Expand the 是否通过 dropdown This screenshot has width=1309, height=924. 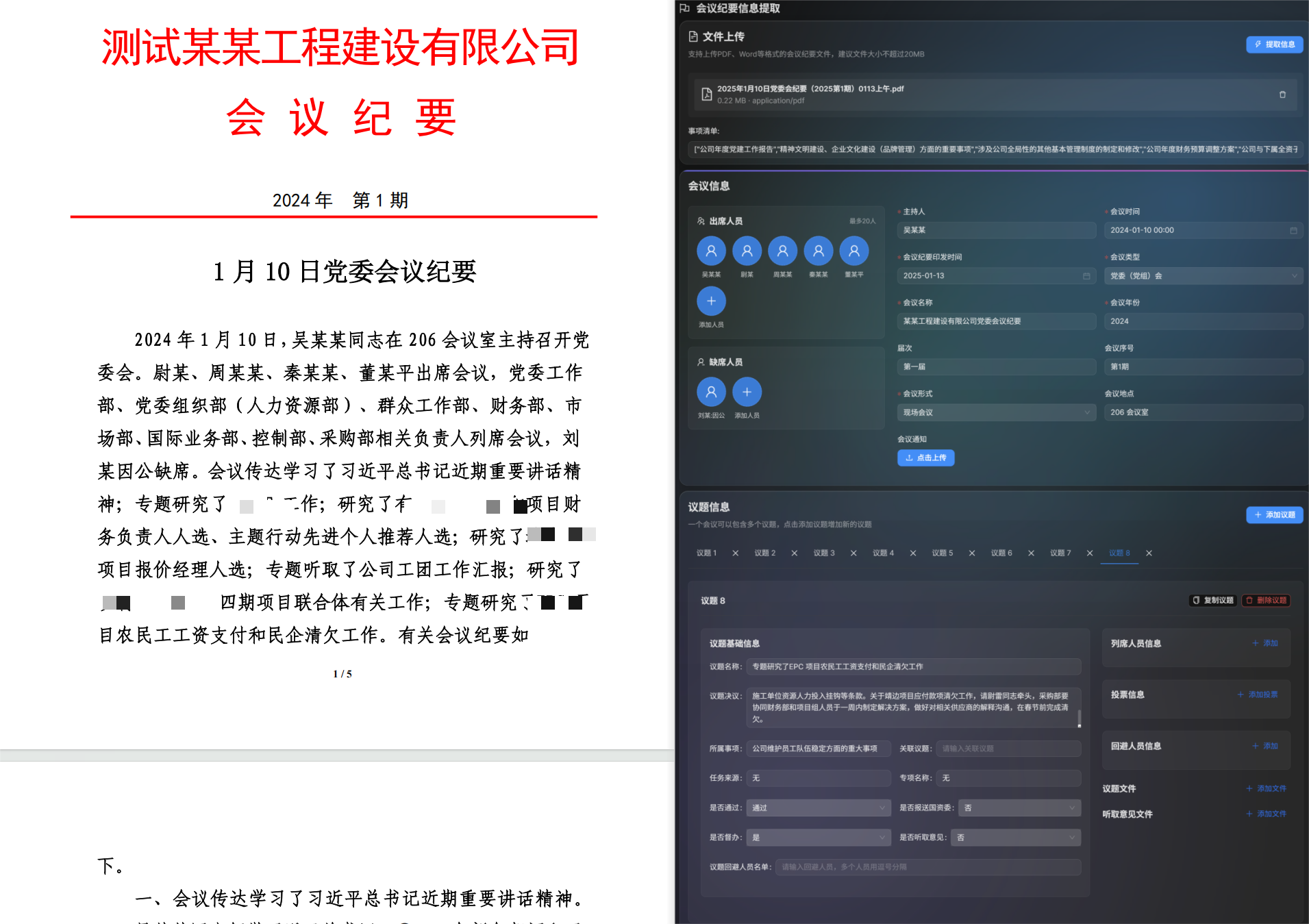[x=818, y=808]
